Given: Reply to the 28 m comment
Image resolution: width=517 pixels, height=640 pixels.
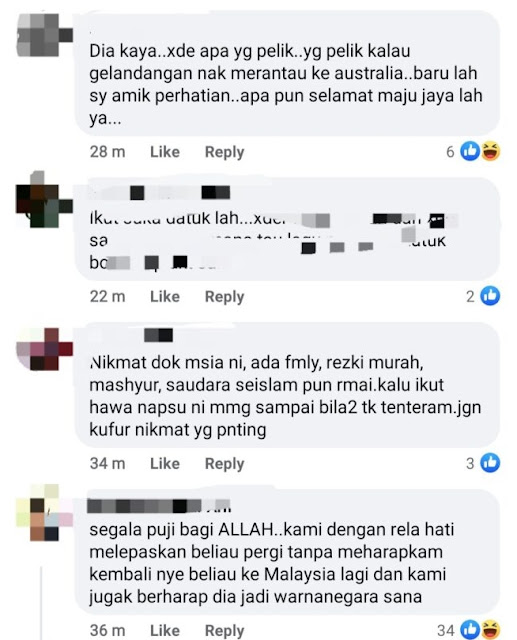Looking at the screenshot, I should click(x=224, y=152).
